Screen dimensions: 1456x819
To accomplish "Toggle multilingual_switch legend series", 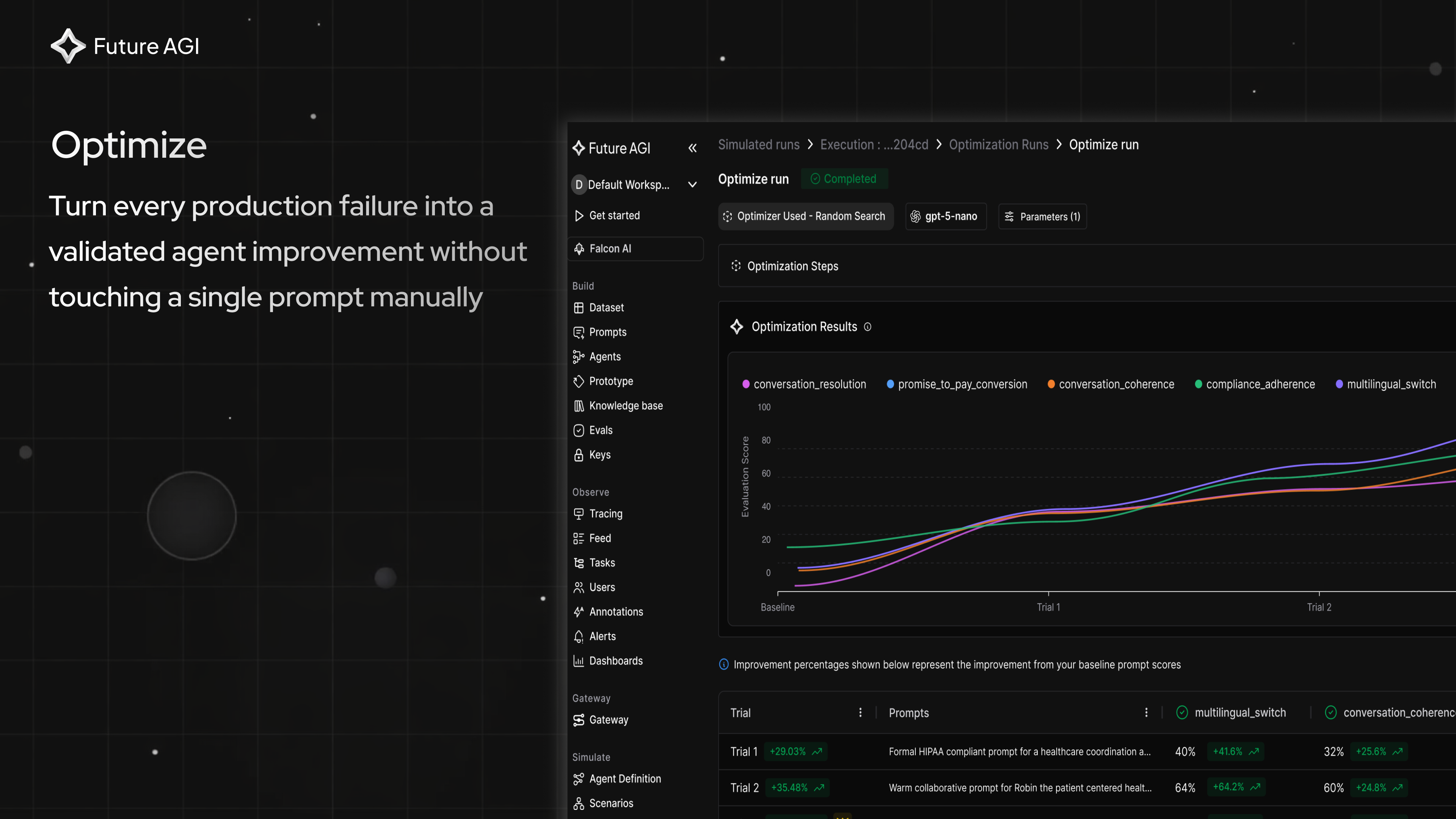I will click(1385, 384).
